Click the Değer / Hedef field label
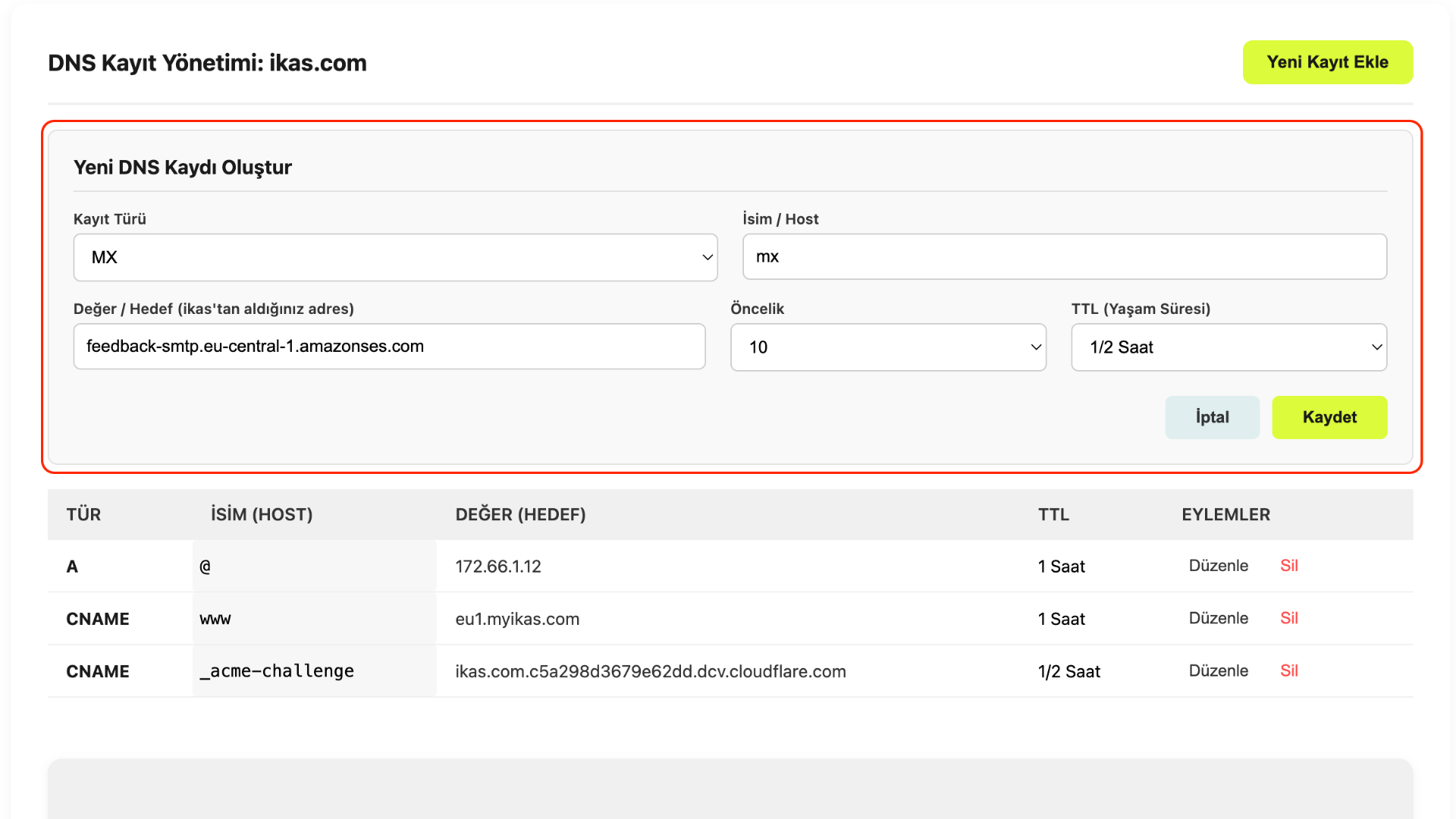The image size is (1456, 819). tap(213, 309)
